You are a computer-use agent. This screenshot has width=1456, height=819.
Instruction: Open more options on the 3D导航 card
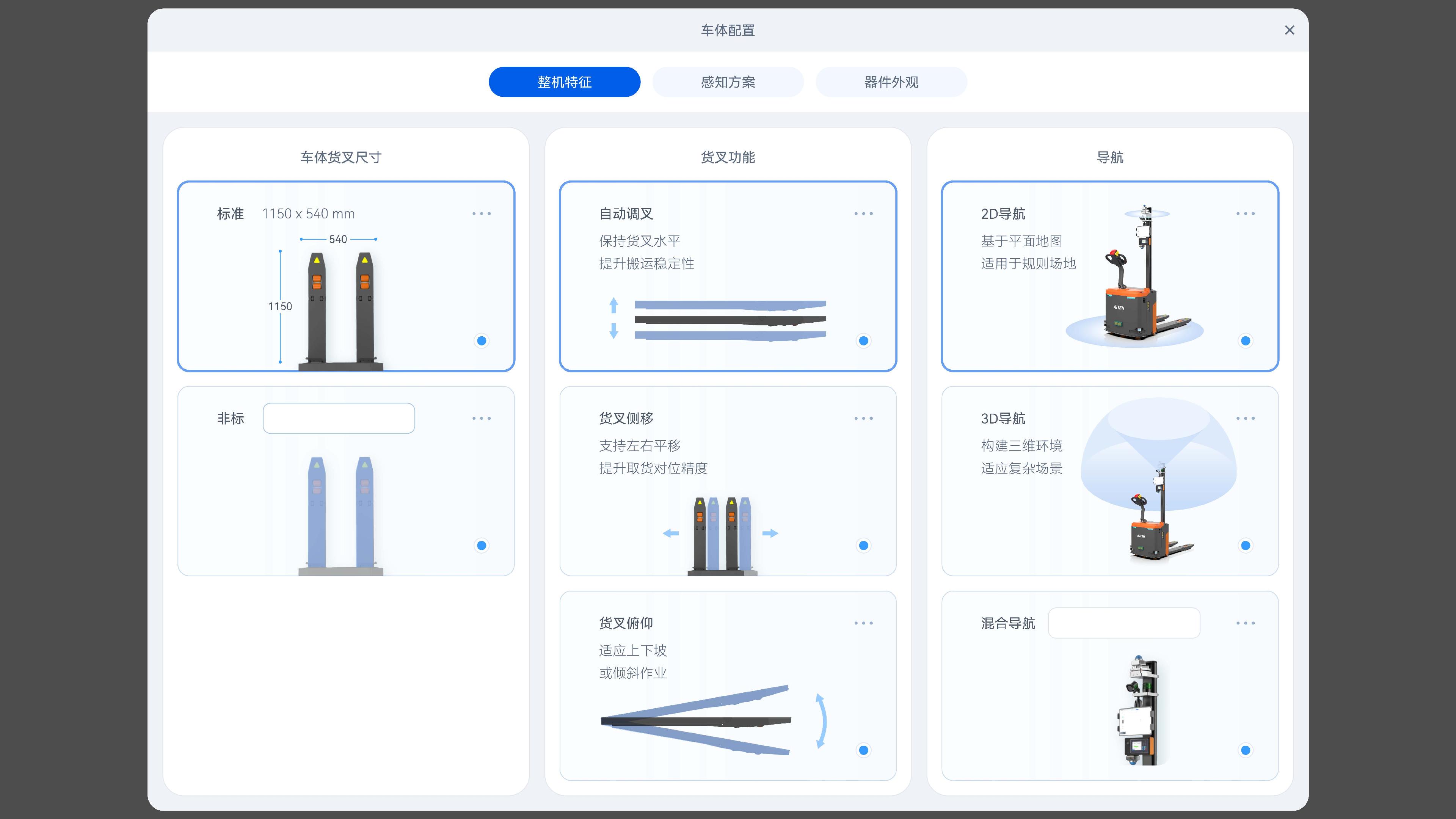point(1246,418)
